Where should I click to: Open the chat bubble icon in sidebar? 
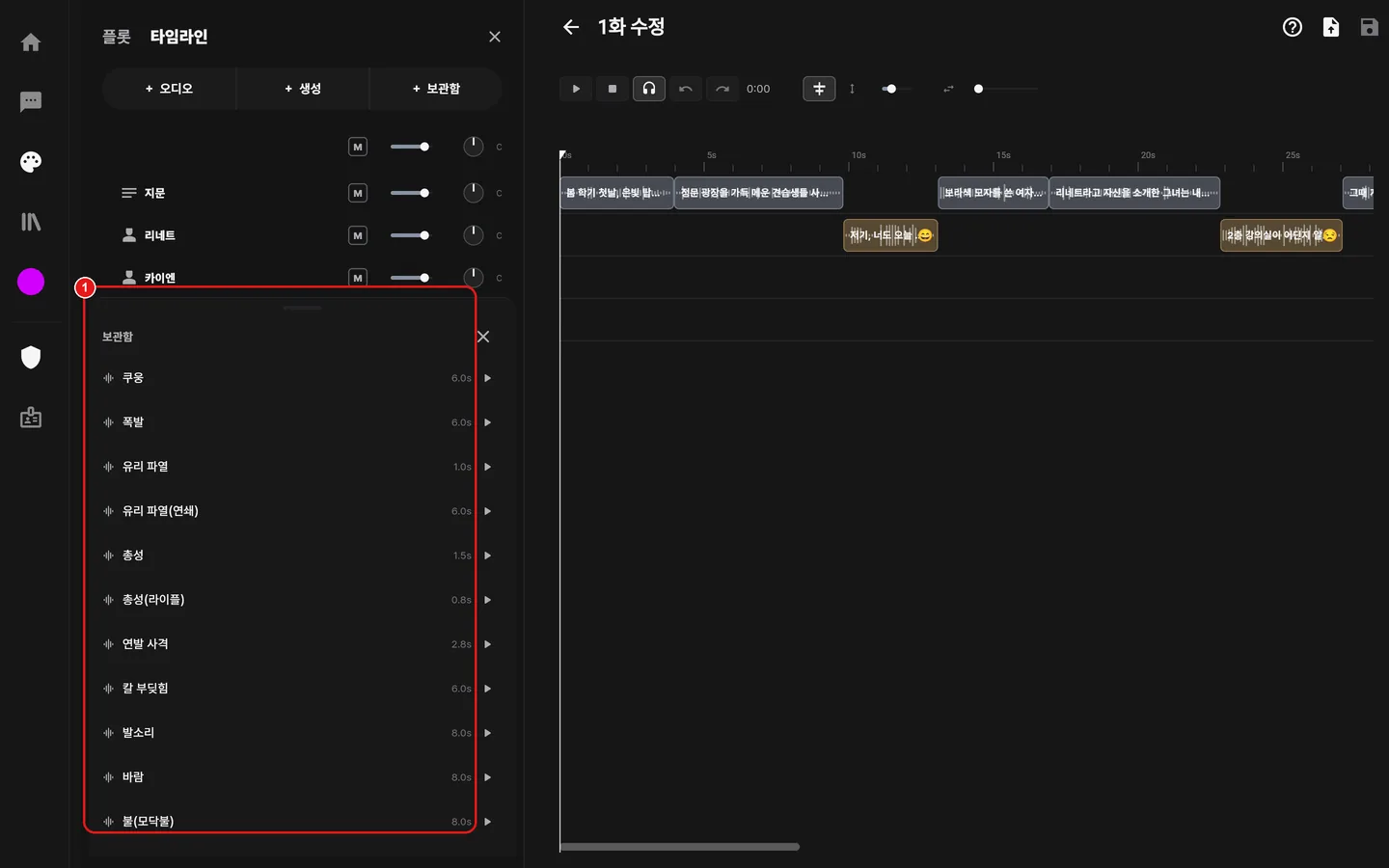[31, 101]
